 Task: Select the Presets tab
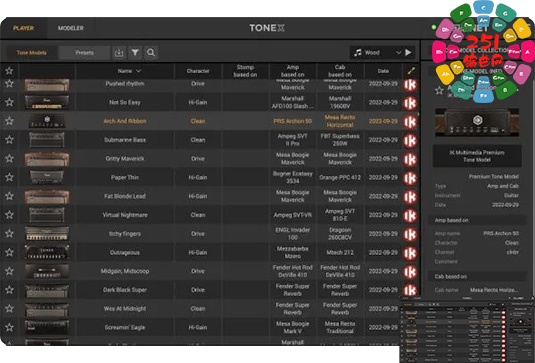click(x=84, y=53)
